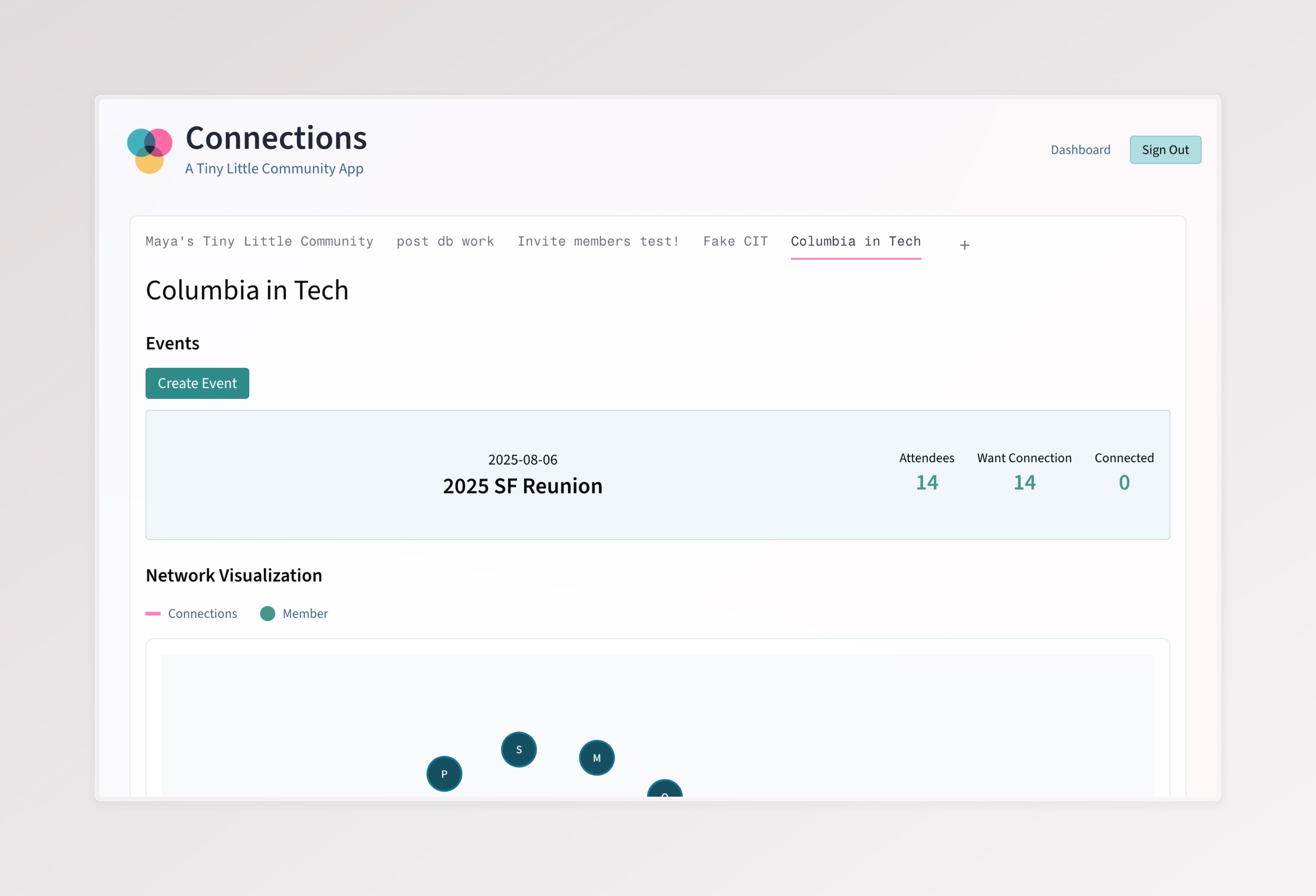The image size is (1316, 896).
Task: Go to the Dashboard link
Action: pyautogui.click(x=1080, y=150)
